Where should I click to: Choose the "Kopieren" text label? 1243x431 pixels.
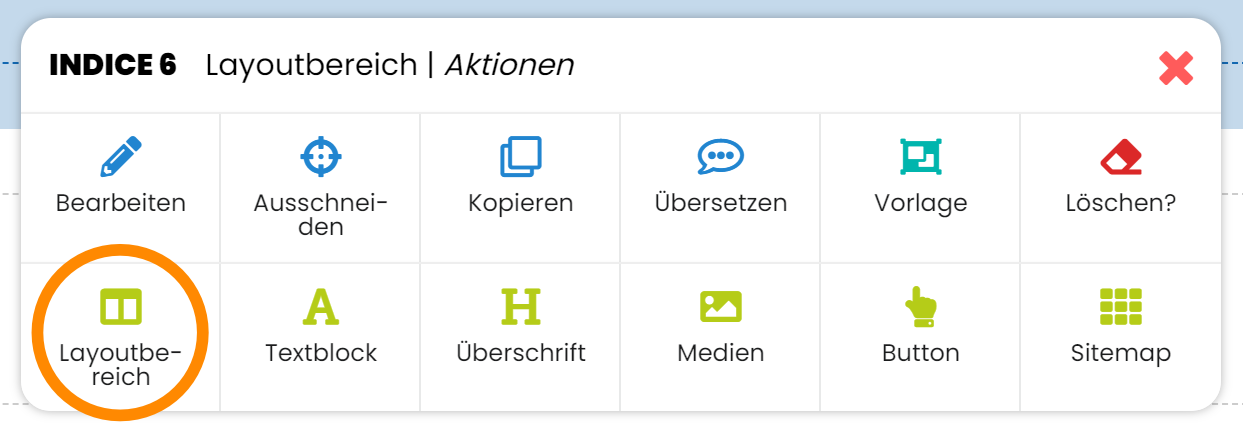521,203
